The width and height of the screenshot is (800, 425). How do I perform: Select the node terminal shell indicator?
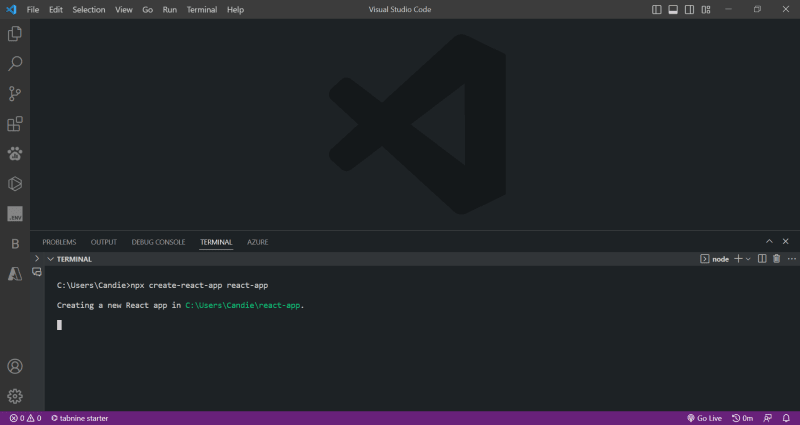tap(714, 259)
